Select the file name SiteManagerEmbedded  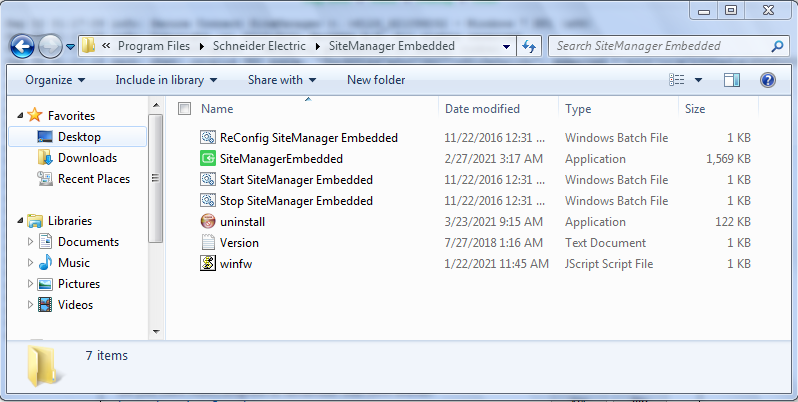pyautogui.click(x=281, y=159)
